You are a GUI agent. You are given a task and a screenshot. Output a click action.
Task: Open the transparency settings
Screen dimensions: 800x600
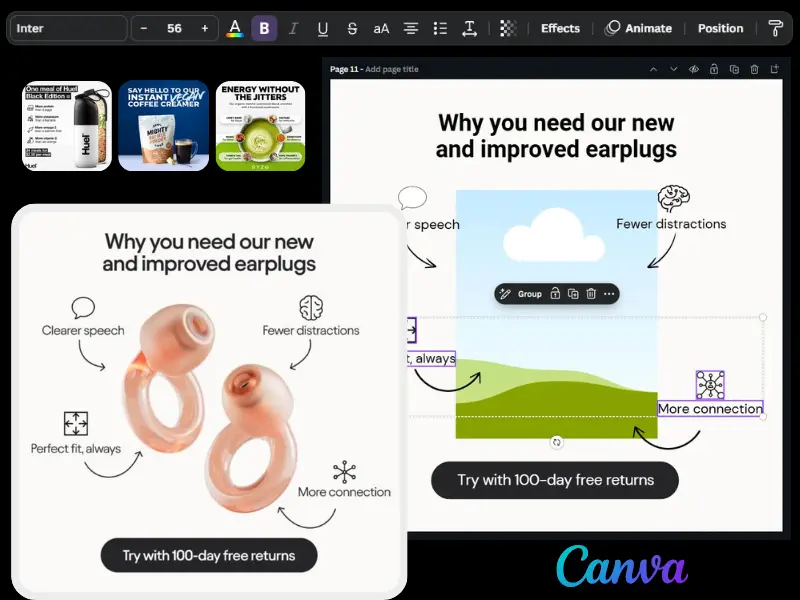508,28
